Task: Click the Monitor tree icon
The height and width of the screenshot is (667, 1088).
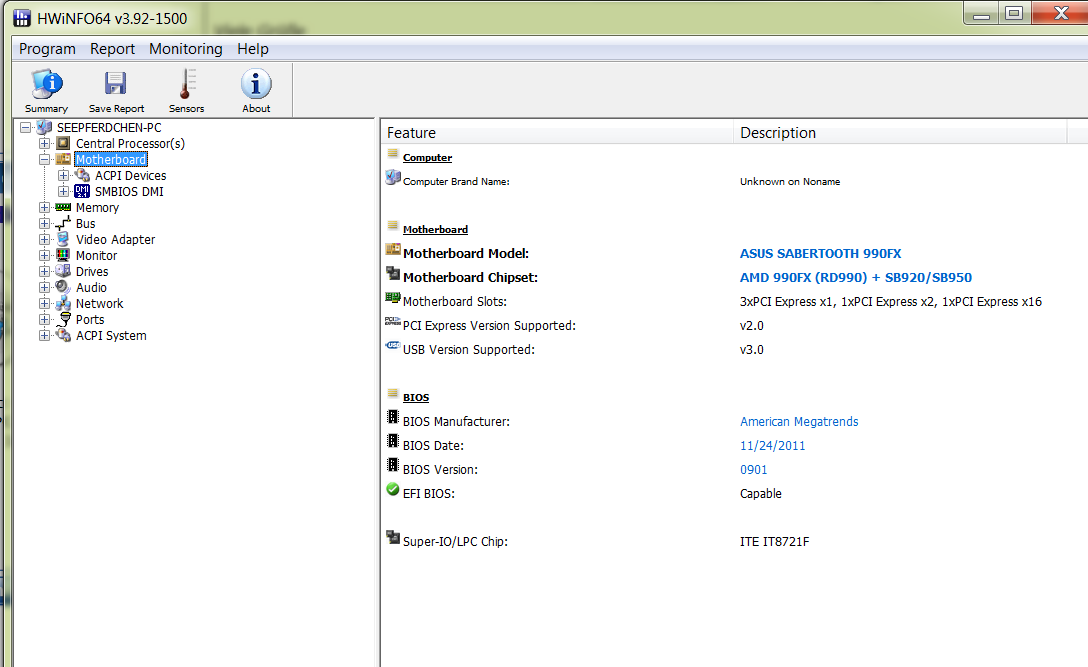Action: tap(63, 255)
